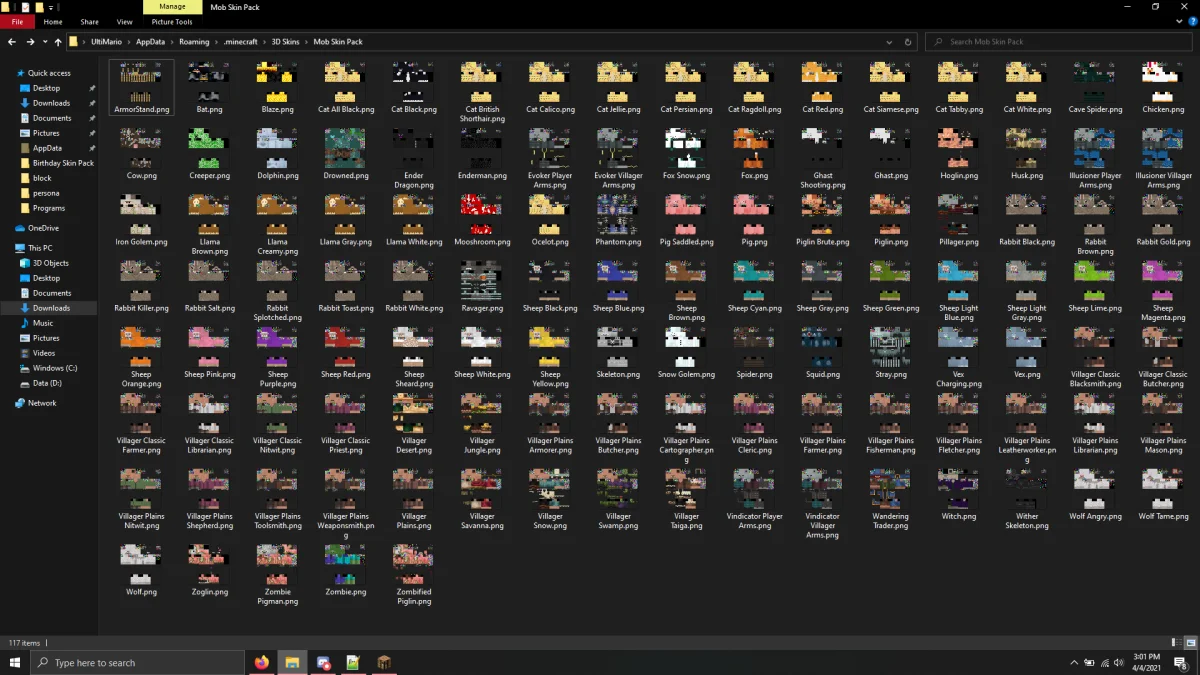The image size is (1200, 675).
Task: Click 3D Skins in the address path
Action: click(286, 42)
